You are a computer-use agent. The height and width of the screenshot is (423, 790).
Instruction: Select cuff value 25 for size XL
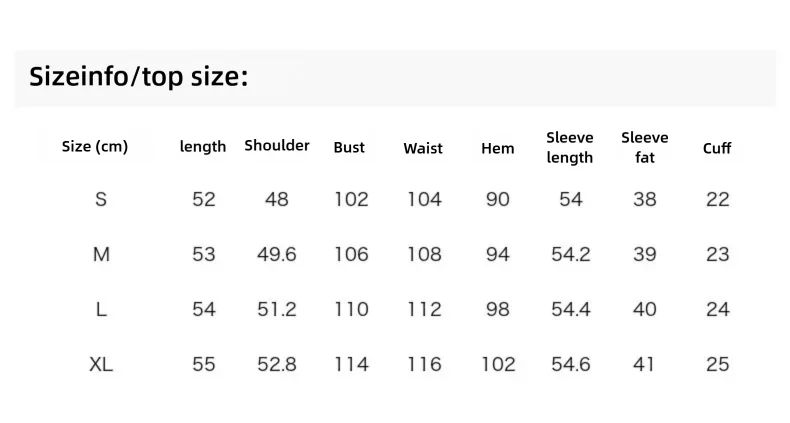coord(717,364)
